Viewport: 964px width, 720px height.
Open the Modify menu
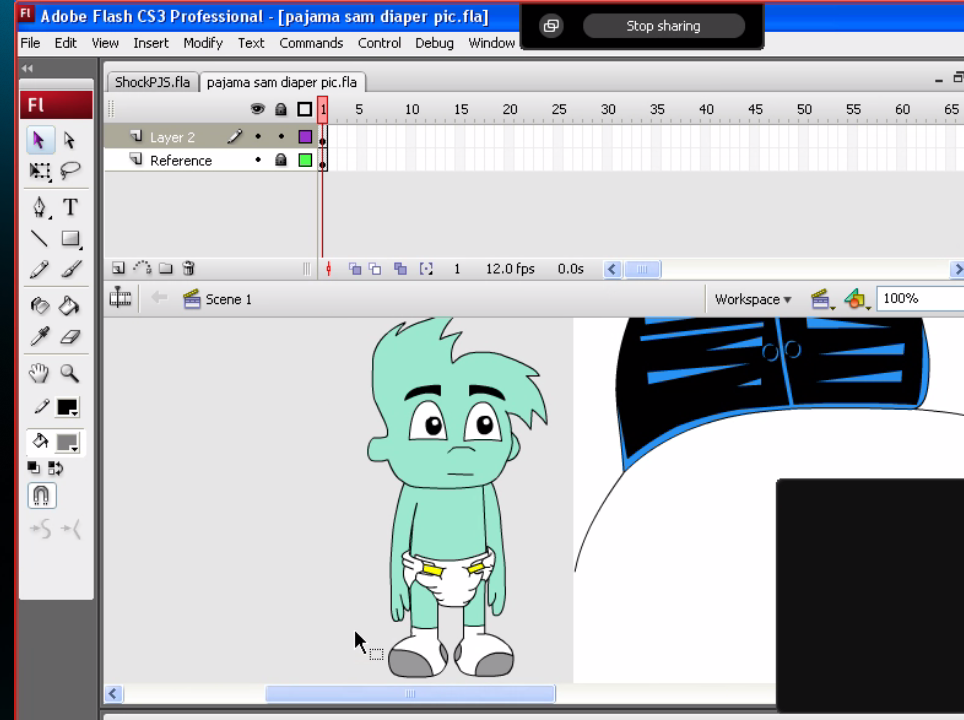203,43
